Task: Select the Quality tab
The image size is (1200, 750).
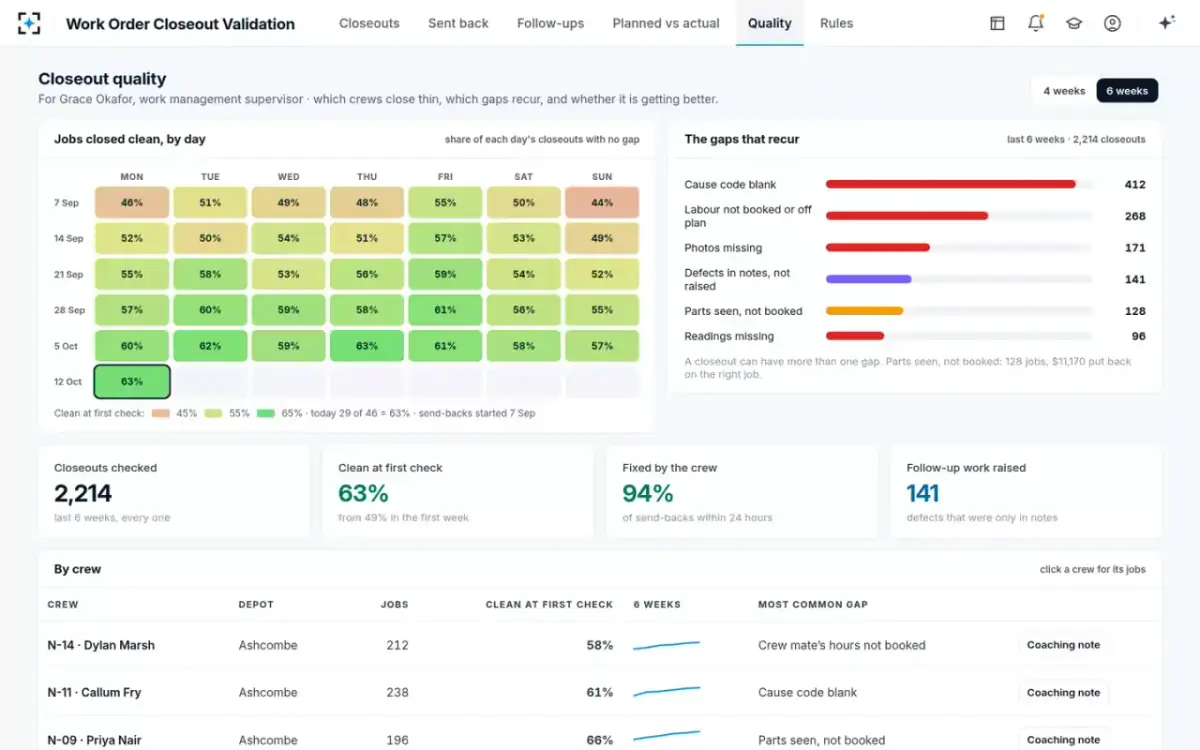Action: (x=770, y=23)
